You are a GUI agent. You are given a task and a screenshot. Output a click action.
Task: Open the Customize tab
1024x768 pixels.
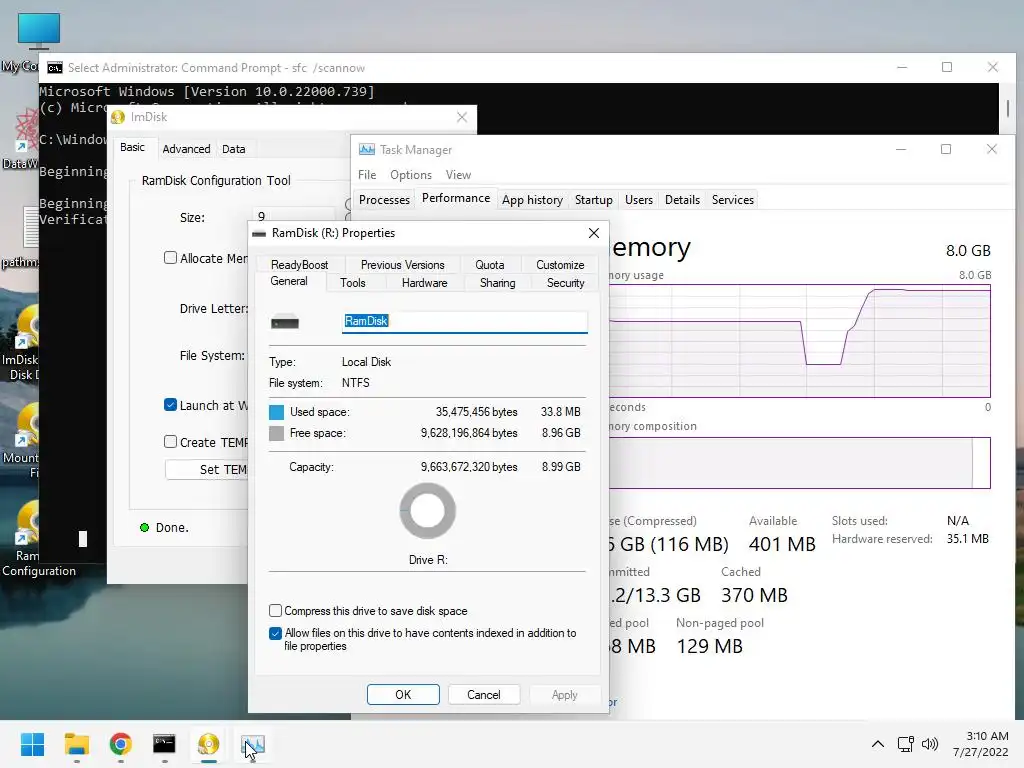(x=560, y=264)
